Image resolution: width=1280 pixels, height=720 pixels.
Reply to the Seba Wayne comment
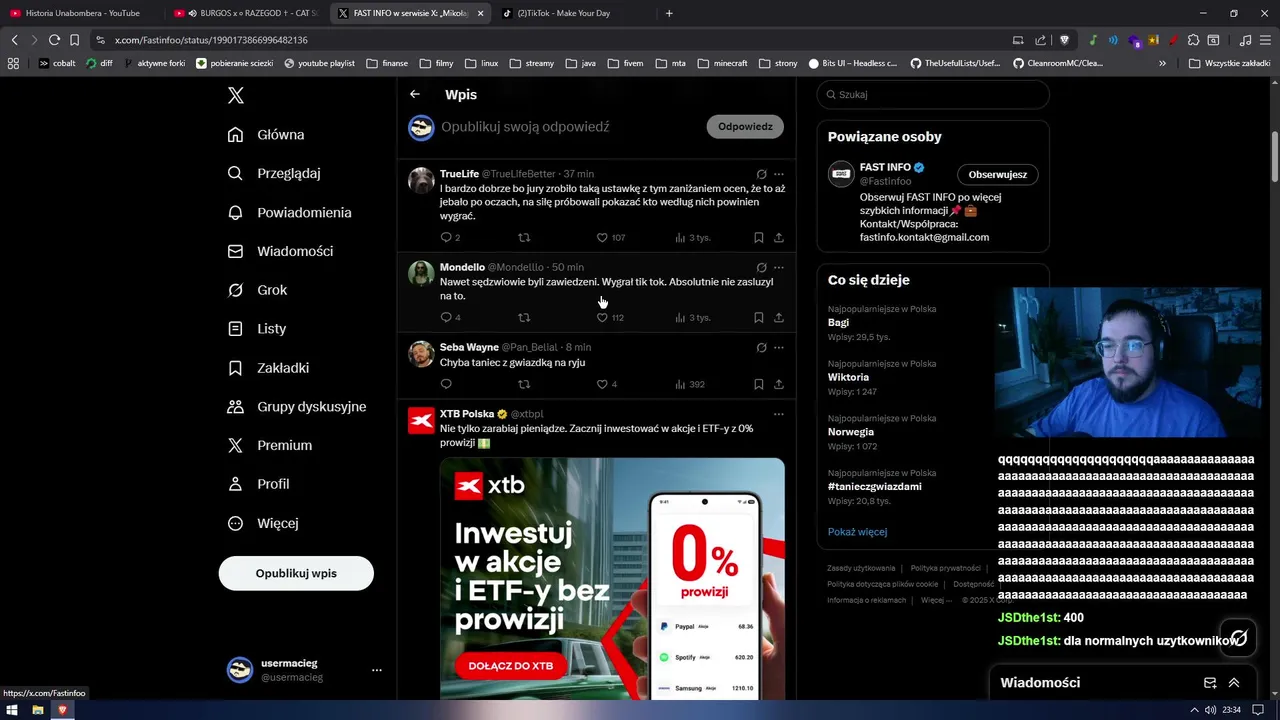coord(446,384)
